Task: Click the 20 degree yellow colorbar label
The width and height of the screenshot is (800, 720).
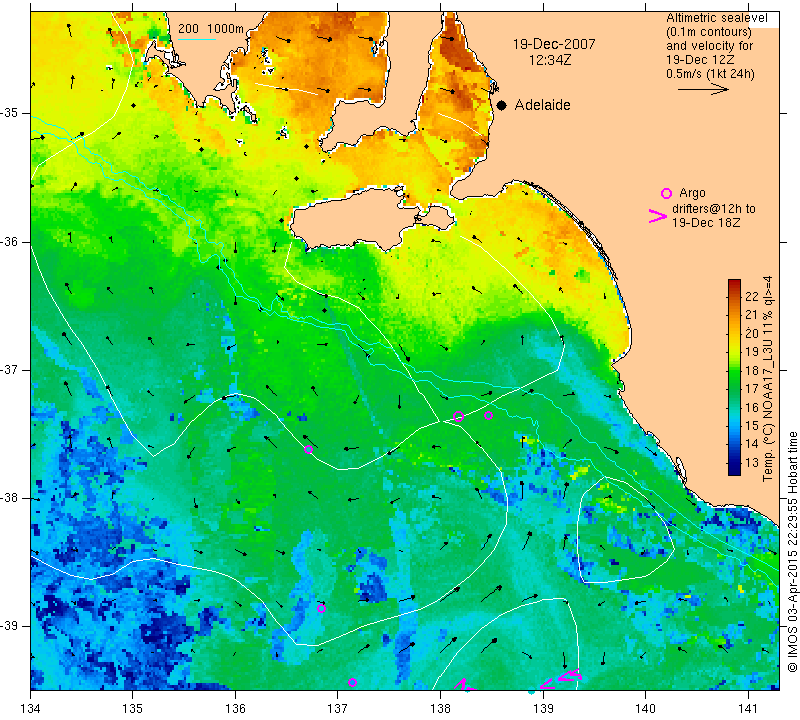Action: tap(751, 333)
